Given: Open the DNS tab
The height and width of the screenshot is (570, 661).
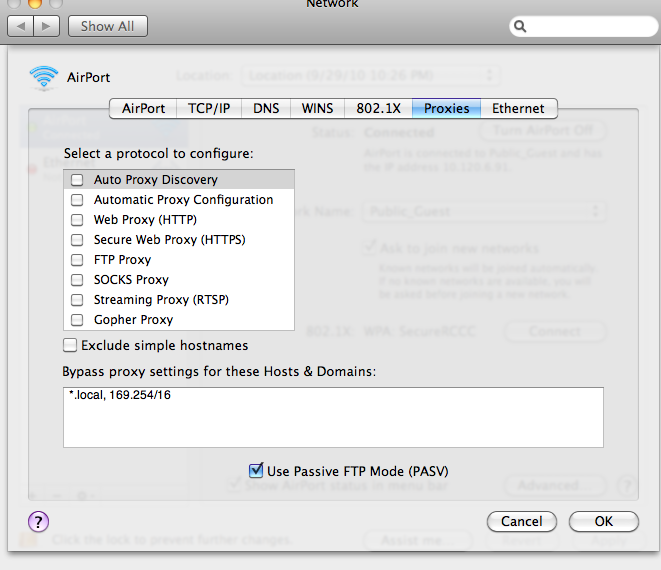Looking at the screenshot, I should tap(266, 109).
